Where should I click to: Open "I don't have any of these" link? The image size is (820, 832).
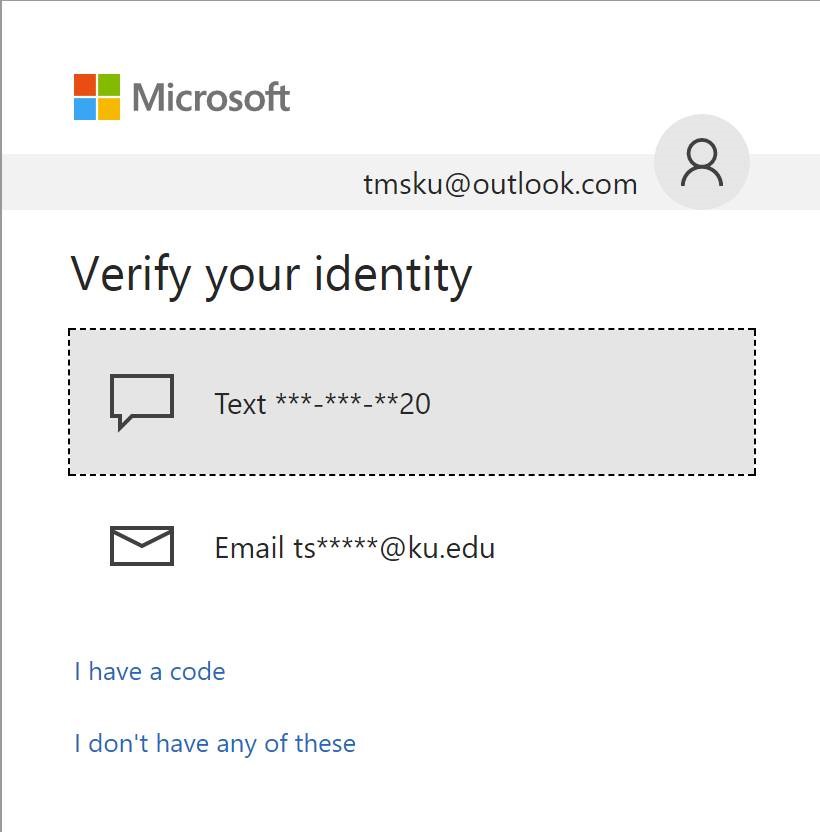[215, 743]
